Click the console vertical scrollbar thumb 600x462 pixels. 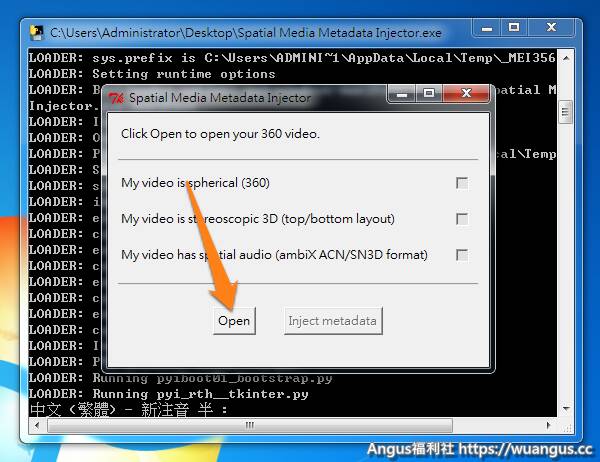566,112
